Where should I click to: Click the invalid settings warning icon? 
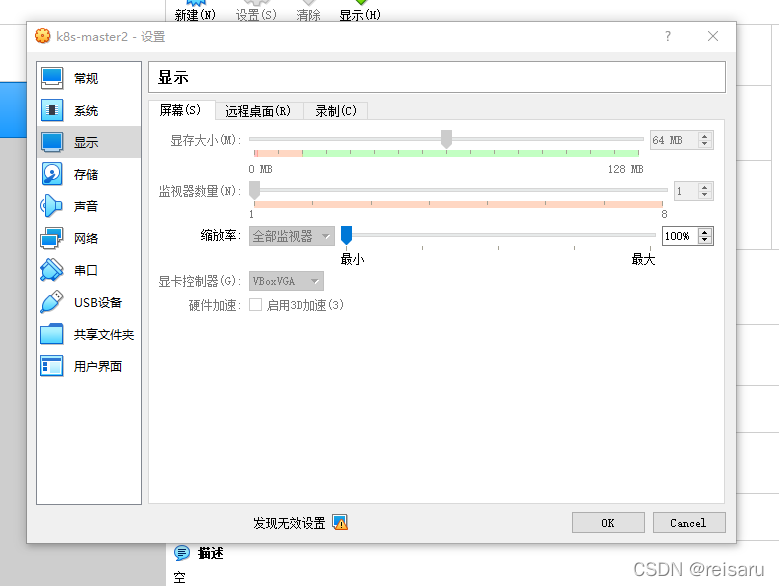tap(340, 522)
